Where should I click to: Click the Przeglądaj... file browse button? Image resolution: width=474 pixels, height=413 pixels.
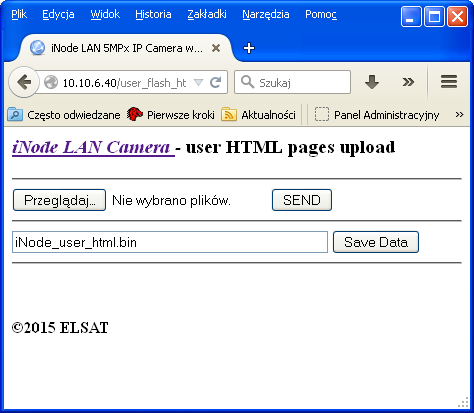click(x=59, y=200)
